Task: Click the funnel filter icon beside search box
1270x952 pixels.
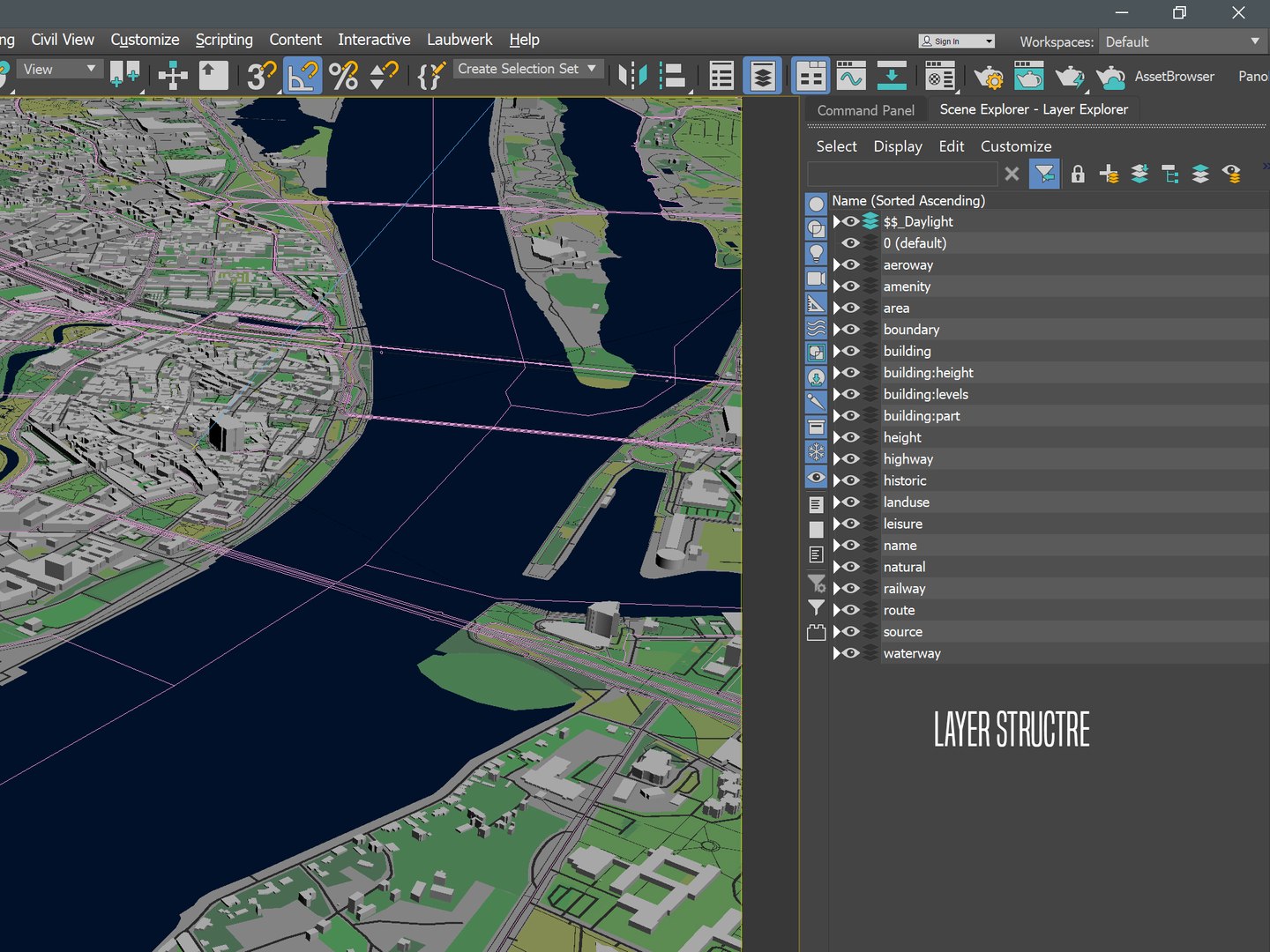Action: [x=1044, y=174]
